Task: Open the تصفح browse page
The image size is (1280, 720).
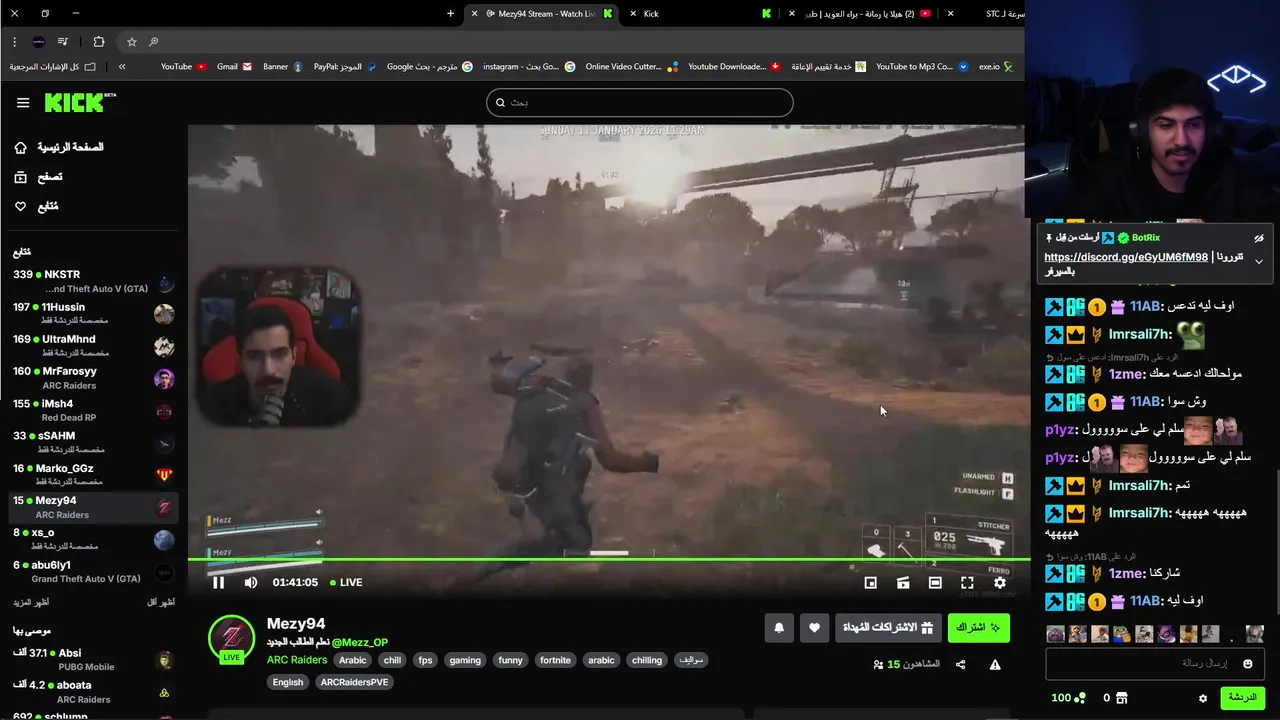Action: 38,177
